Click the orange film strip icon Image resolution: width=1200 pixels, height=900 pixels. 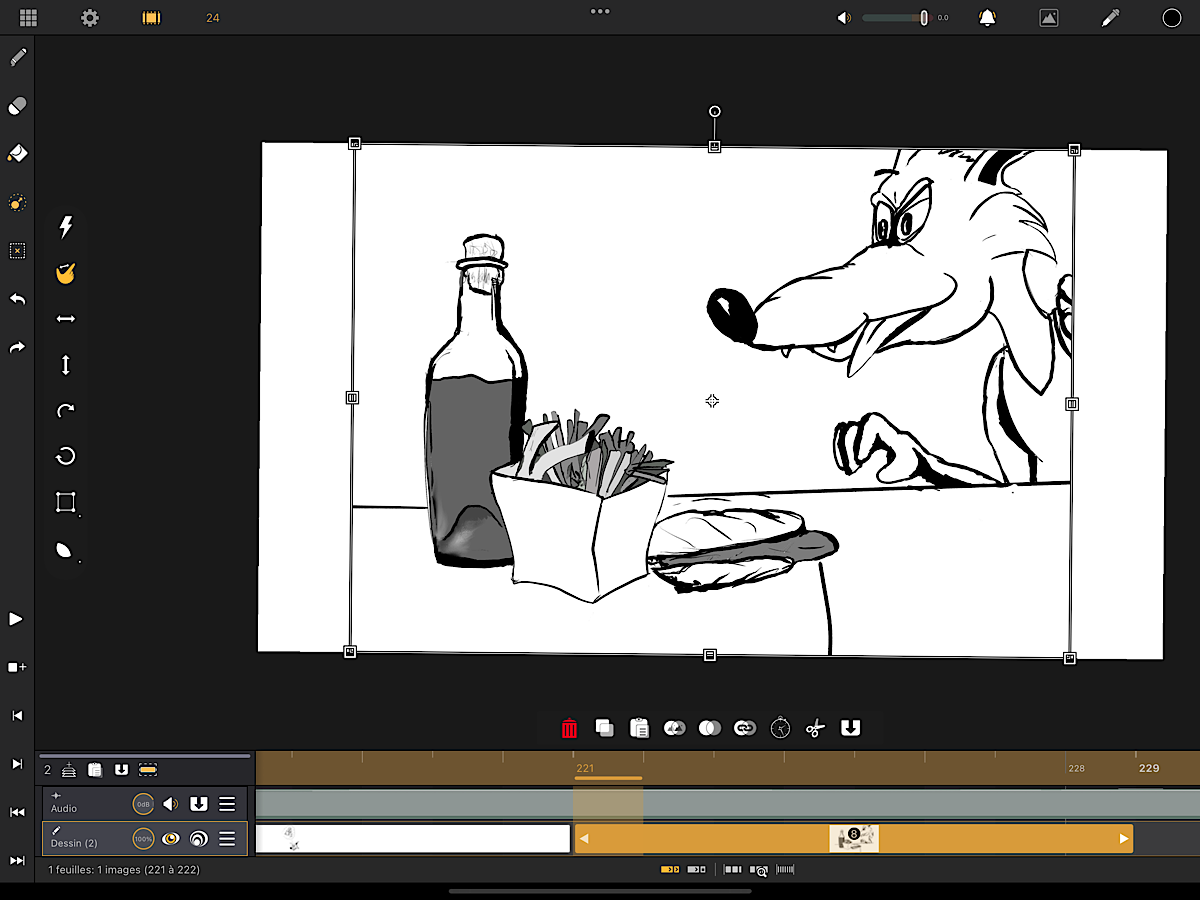(x=151, y=18)
